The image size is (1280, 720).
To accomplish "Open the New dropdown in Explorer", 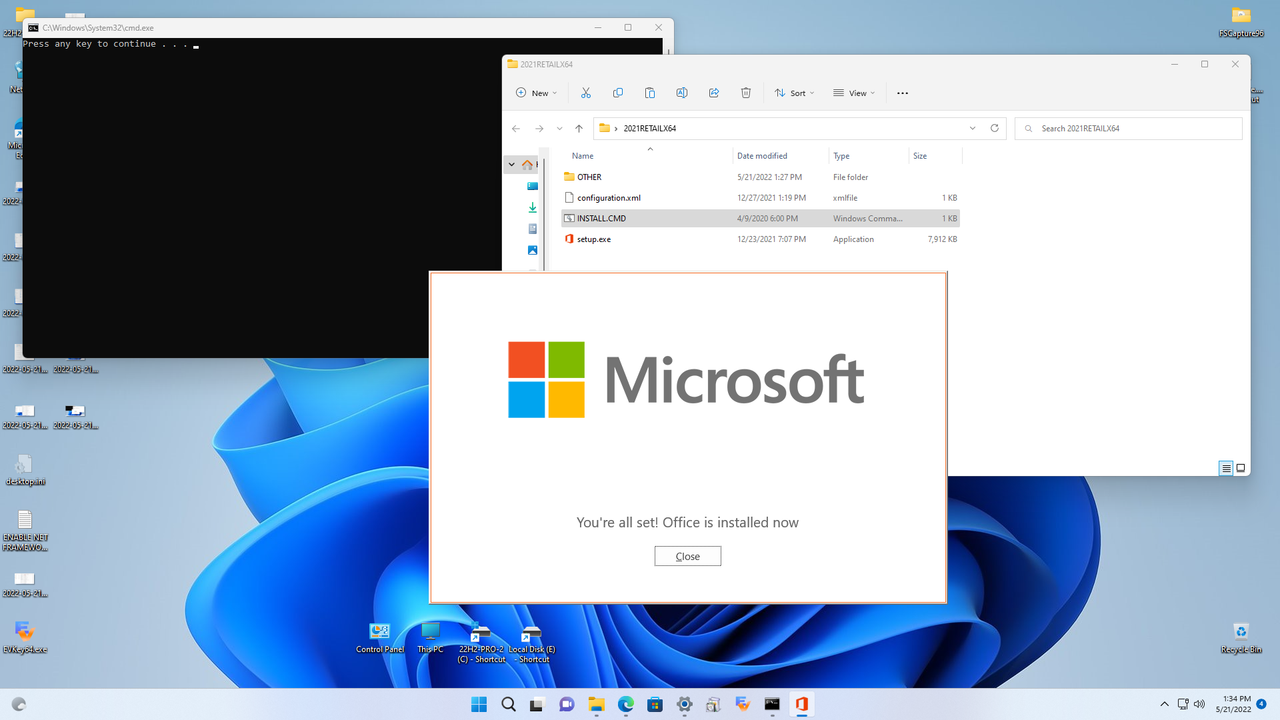I will pyautogui.click(x=536, y=93).
